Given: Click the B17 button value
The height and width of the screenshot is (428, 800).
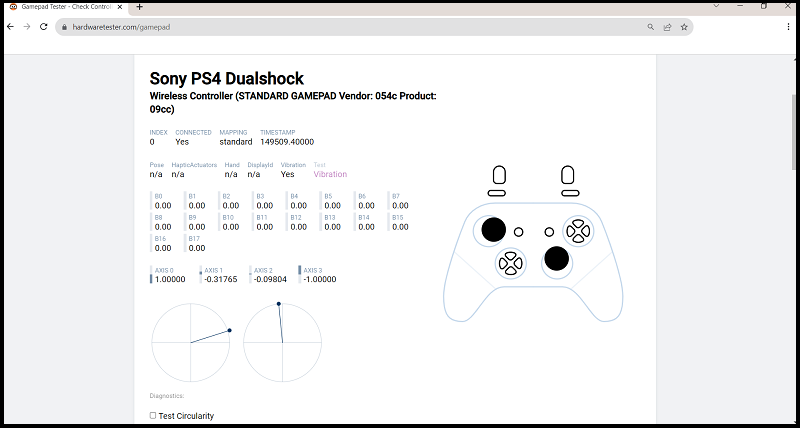Looking at the screenshot, I should [x=197, y=248].
